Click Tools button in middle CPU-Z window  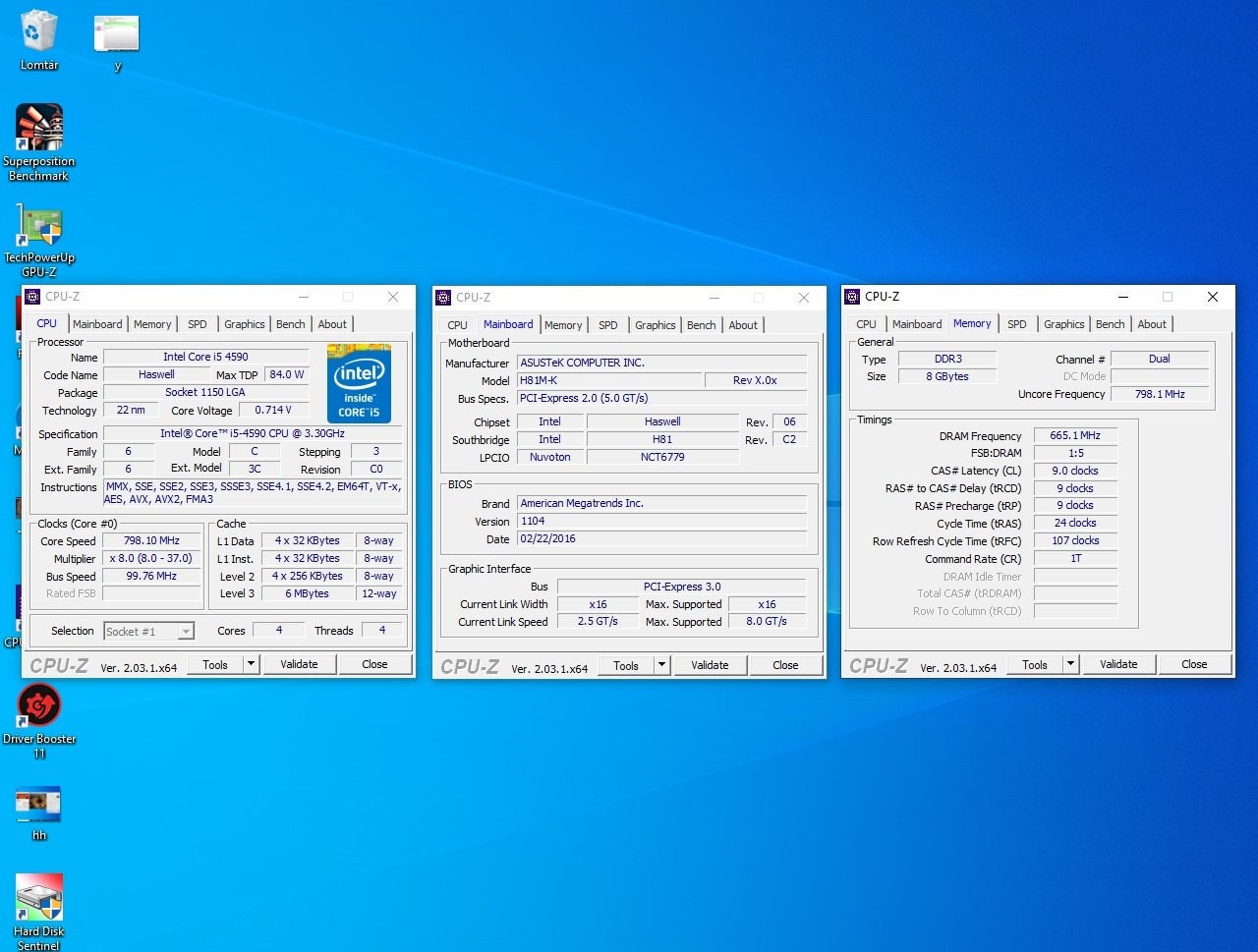(626, 665)
